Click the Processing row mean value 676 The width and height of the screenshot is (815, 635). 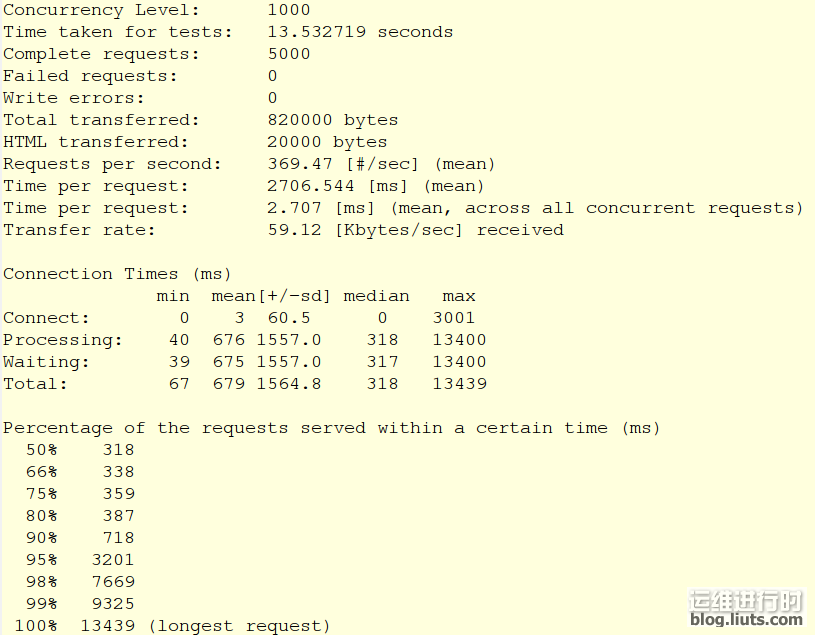coord(228,340)
